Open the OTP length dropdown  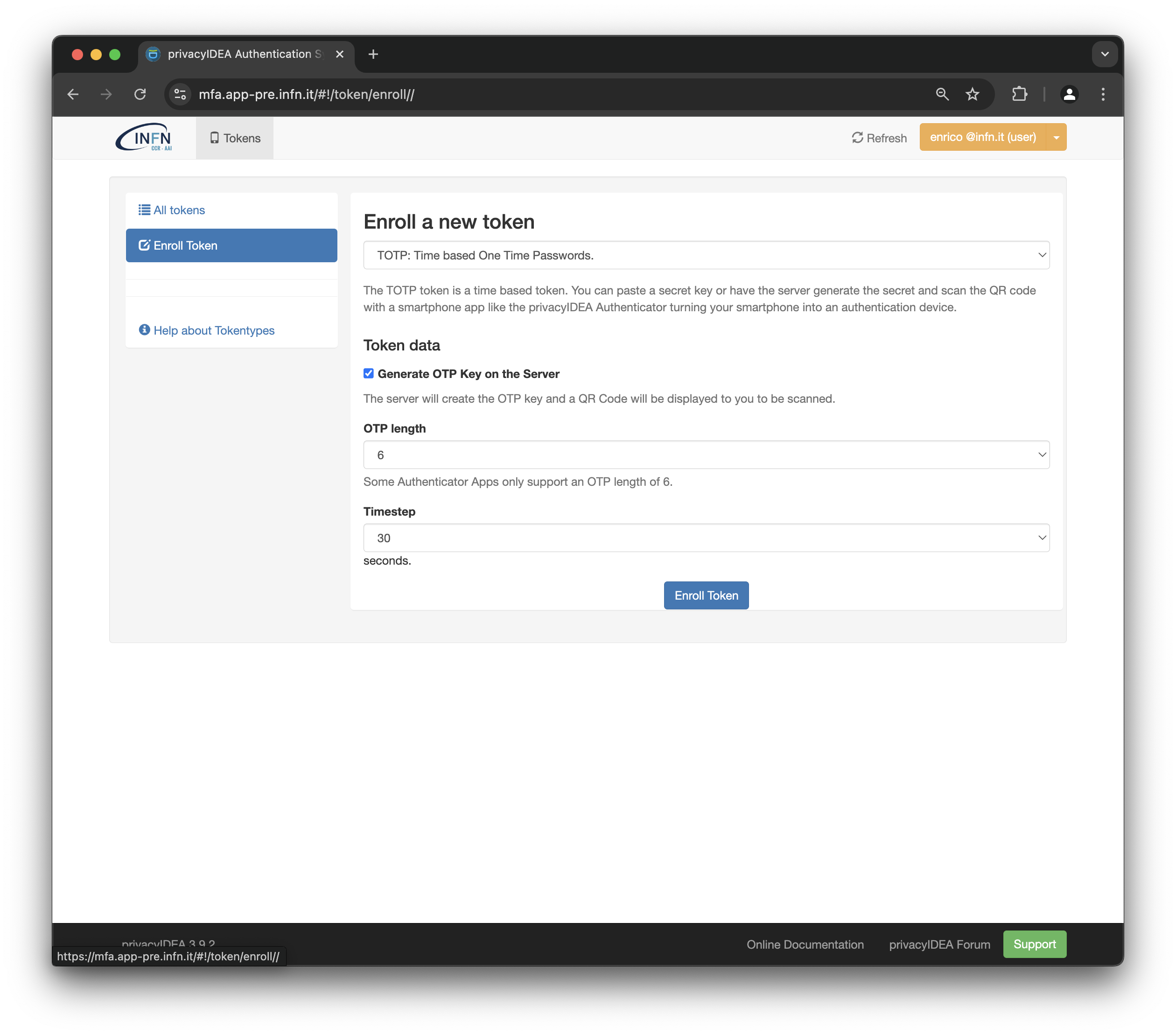tap(707, 455)
